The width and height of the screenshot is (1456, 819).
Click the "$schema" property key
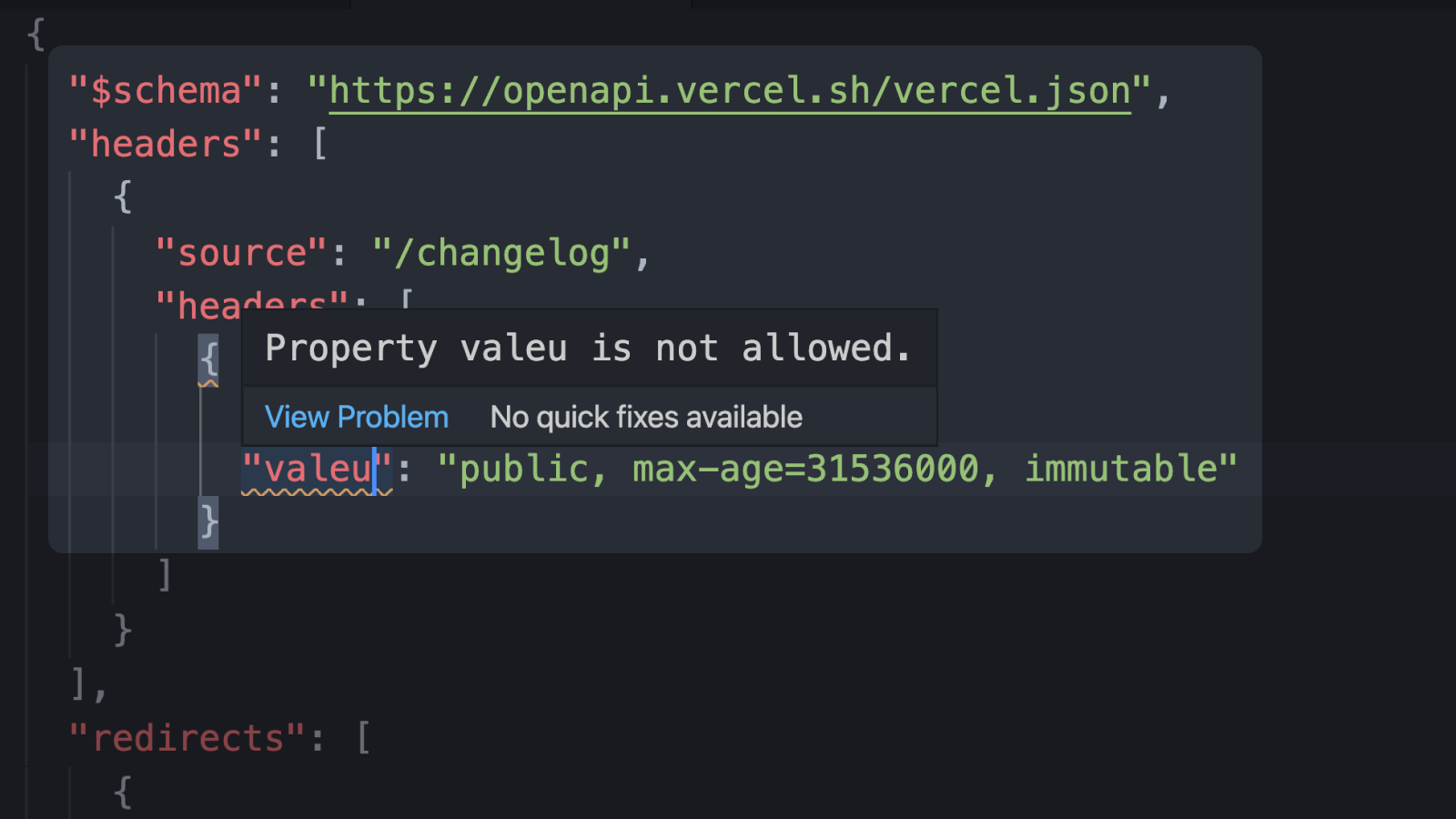pos(166,91)
